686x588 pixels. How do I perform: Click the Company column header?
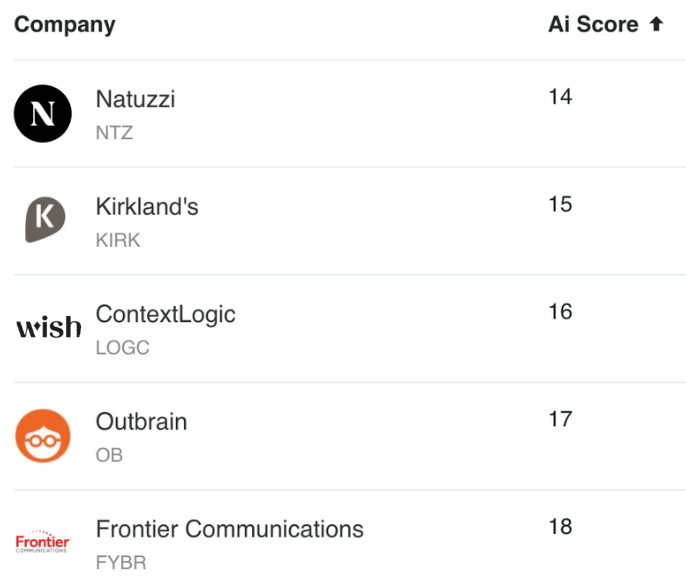(x=65, y=24)
